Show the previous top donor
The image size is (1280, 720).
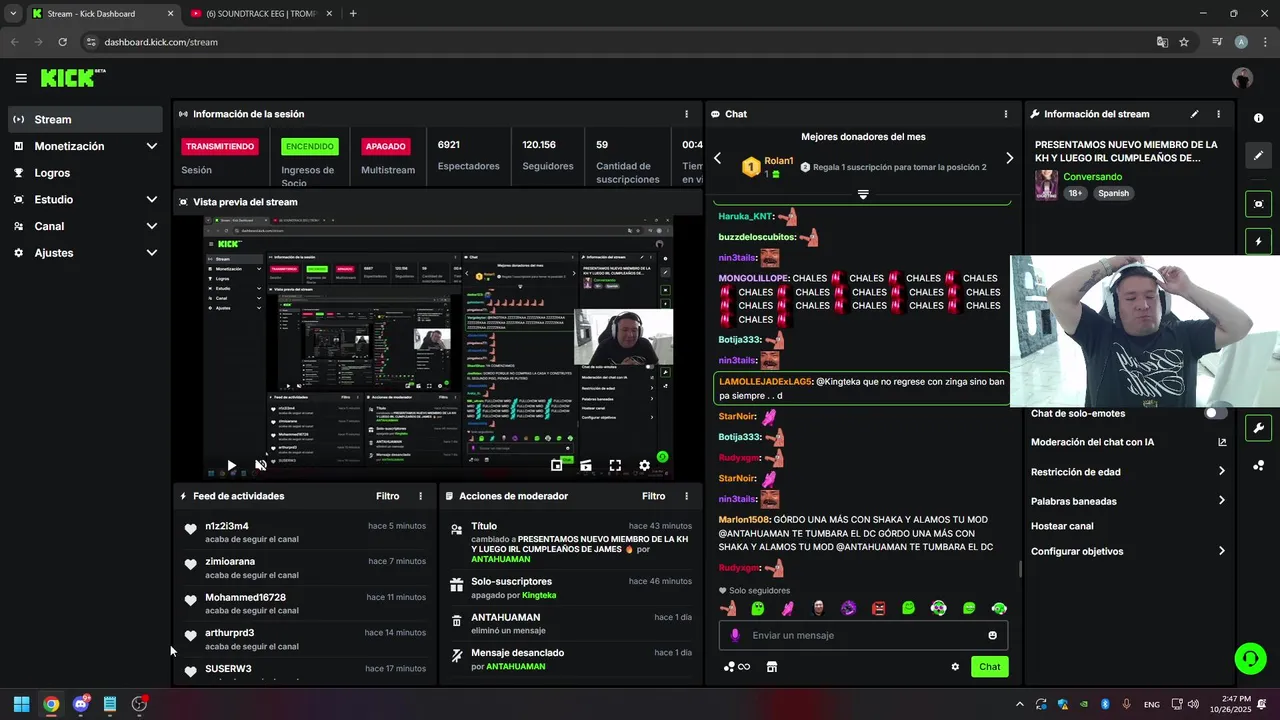coord(717,158)
